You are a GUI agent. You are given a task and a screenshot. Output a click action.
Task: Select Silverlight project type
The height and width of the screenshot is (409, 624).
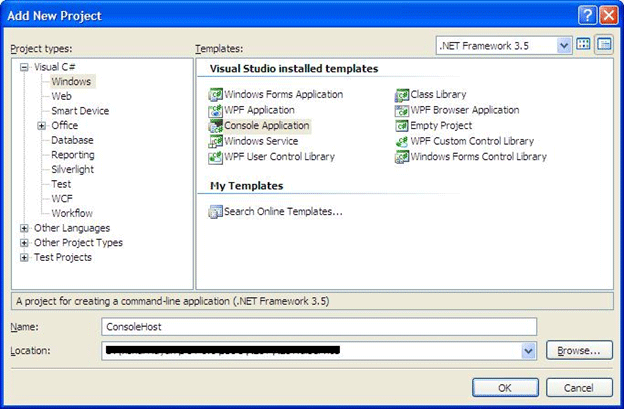(x=72, y=170)
